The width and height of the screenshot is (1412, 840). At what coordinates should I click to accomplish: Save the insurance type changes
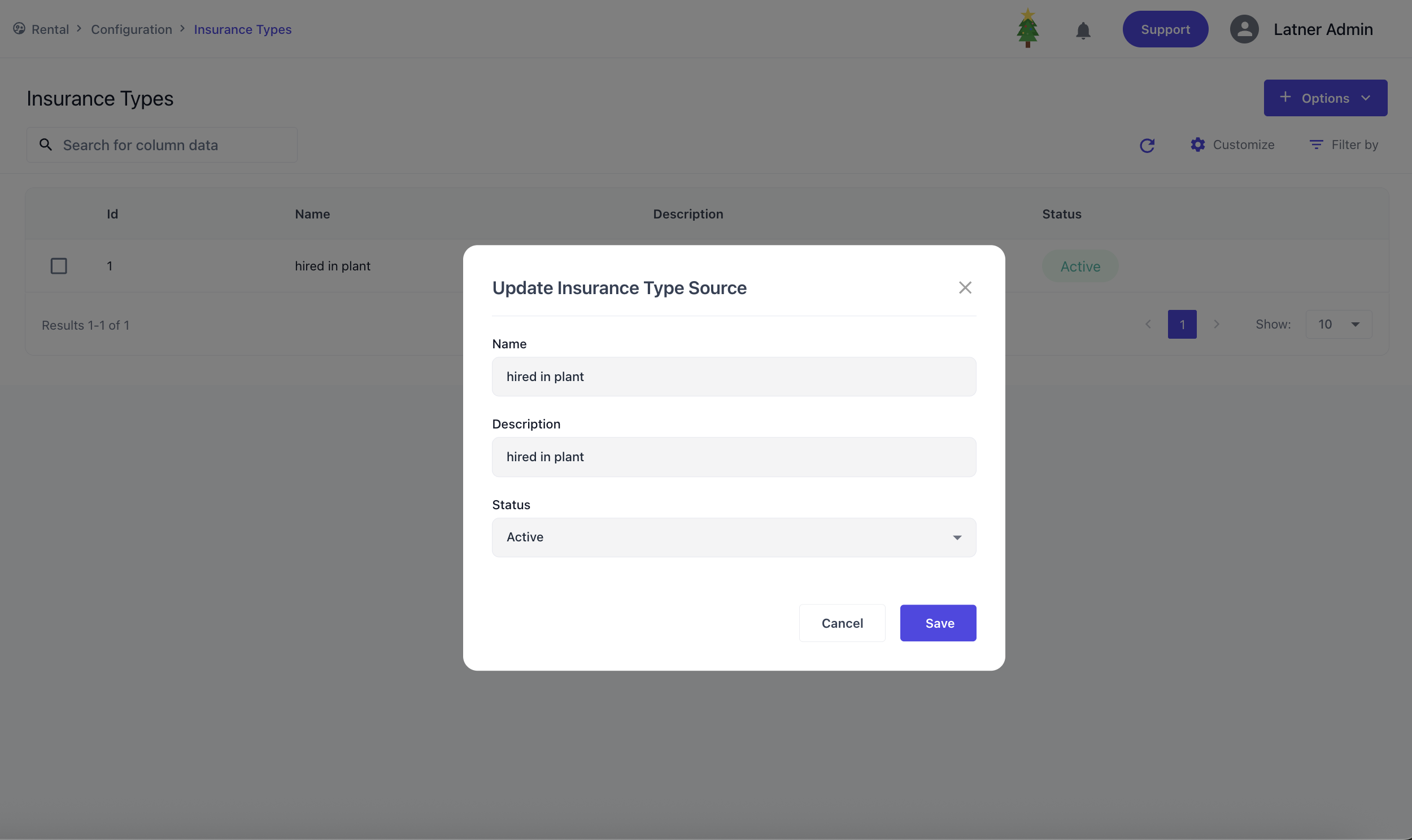(938, 623)
